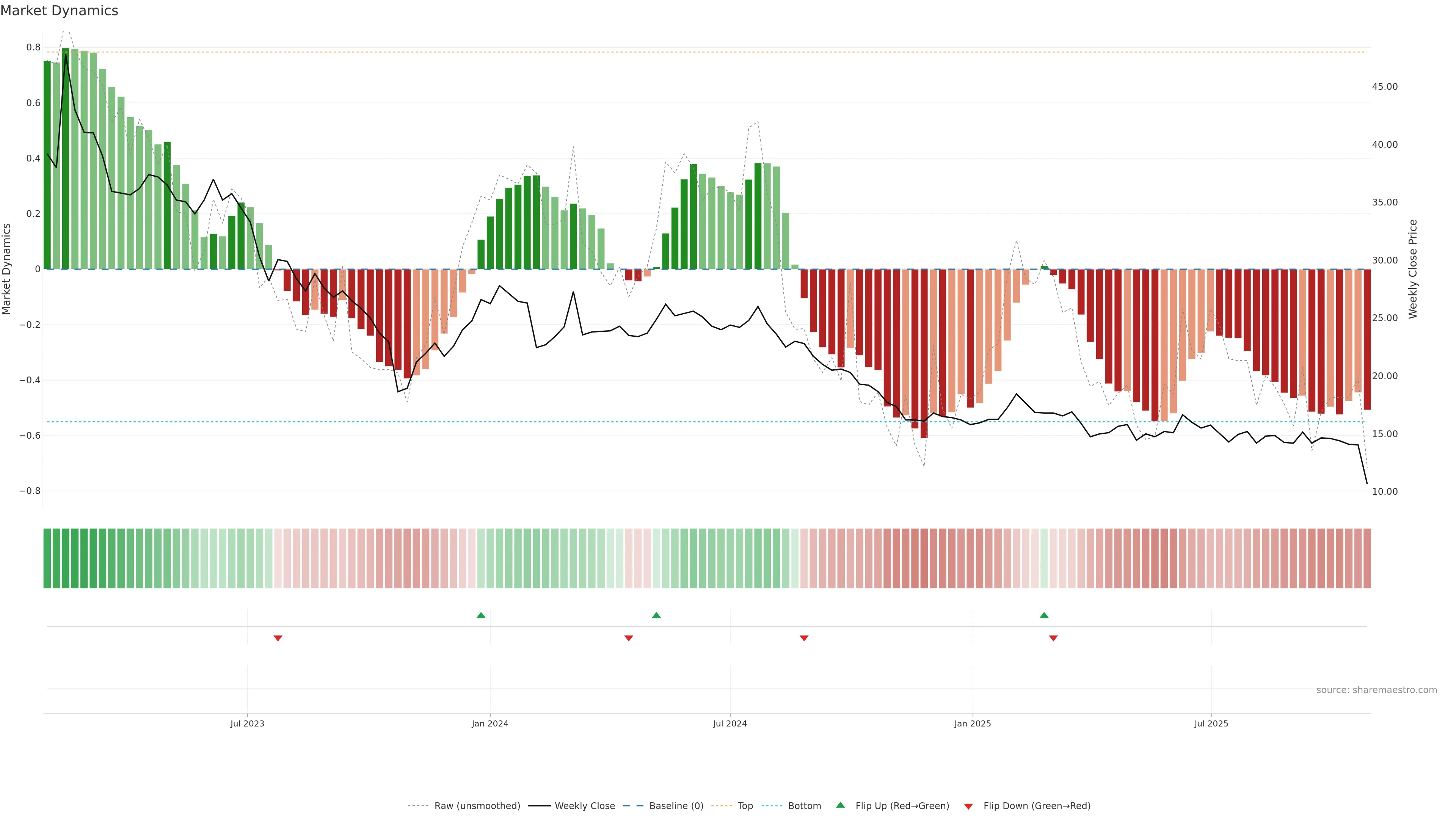This screenshot has width=1456, height=819.
Task: Hide the Bottom threshold line via the legend
Action: 804,806
